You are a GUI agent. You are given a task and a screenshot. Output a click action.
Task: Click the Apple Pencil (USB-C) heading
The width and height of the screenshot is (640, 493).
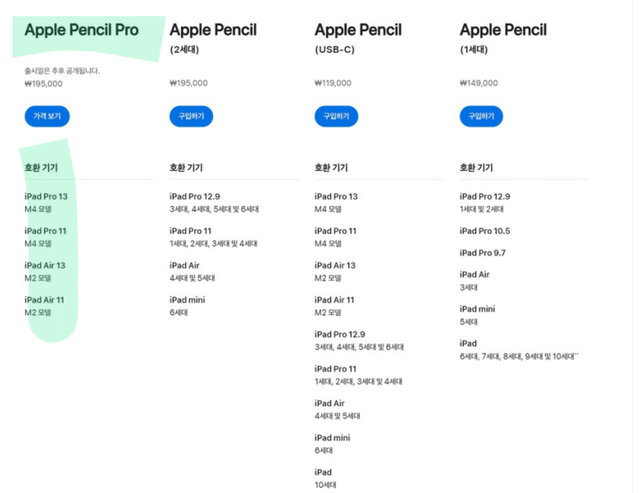point(358,31)
